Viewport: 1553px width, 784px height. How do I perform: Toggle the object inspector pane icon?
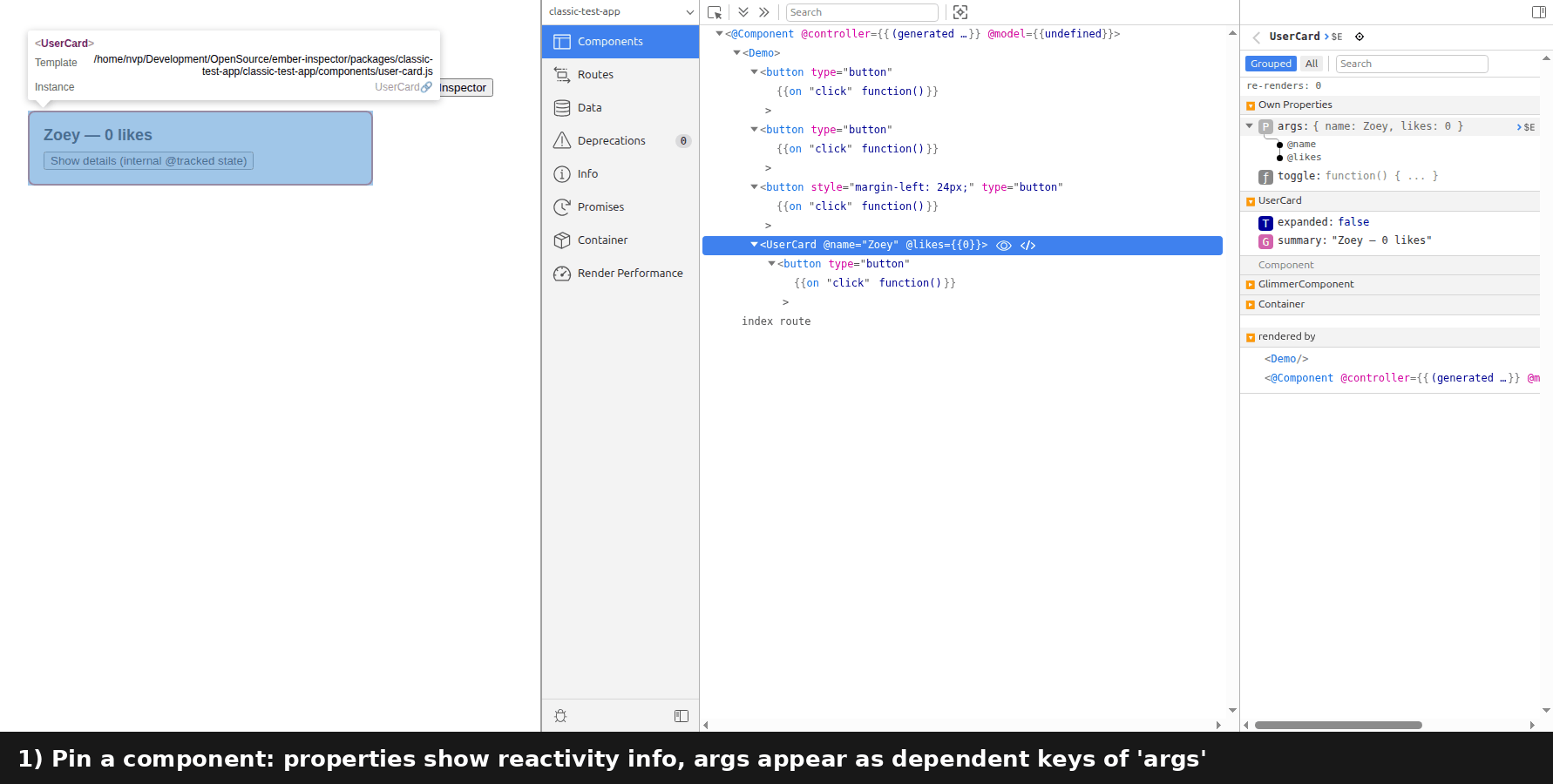pyautogui.click(x=1539, y=12)
